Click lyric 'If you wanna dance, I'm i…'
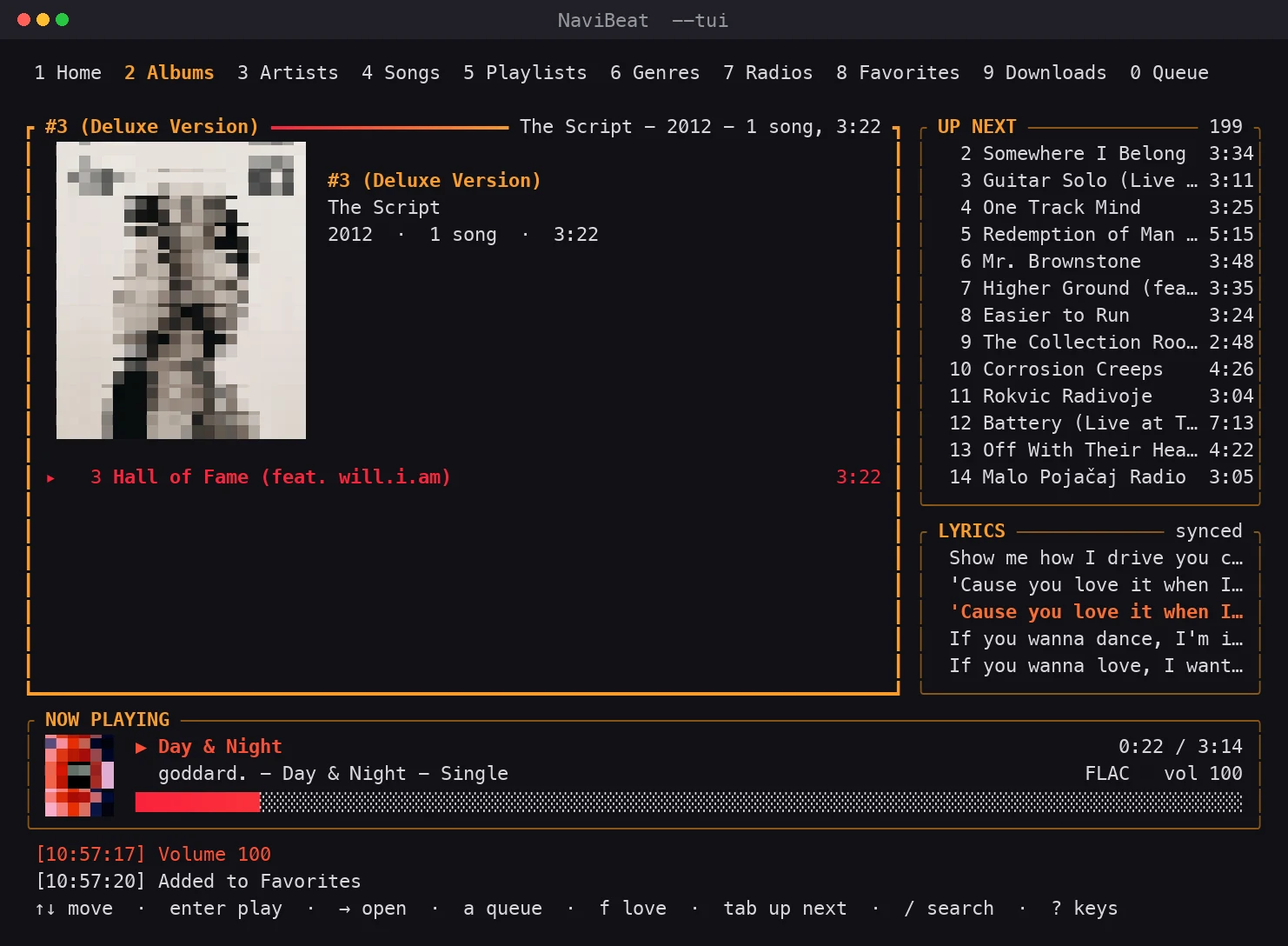This screenshot has height=946, width=1288. pyautogui.click(x=1096, y=638)
